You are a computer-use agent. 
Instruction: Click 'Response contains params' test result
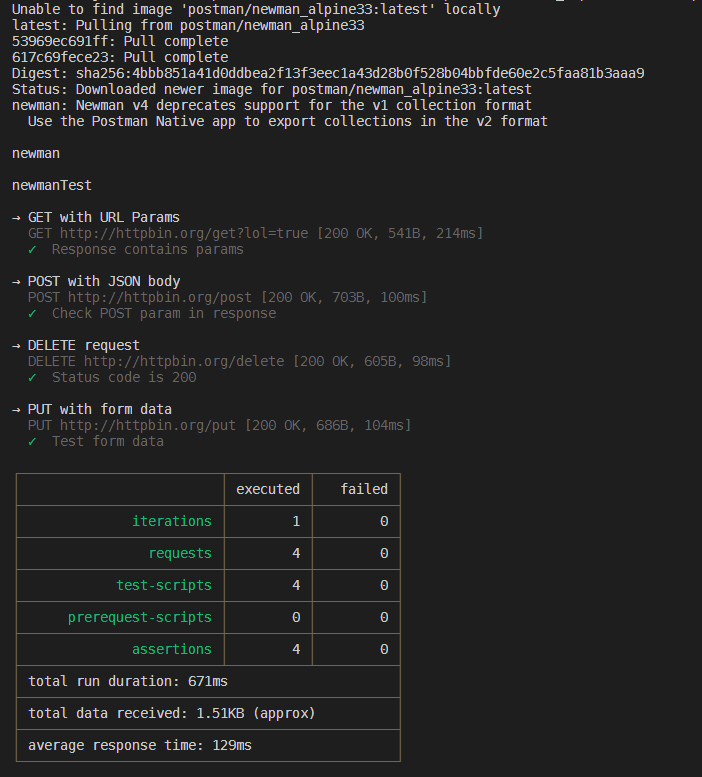(148, 249)
